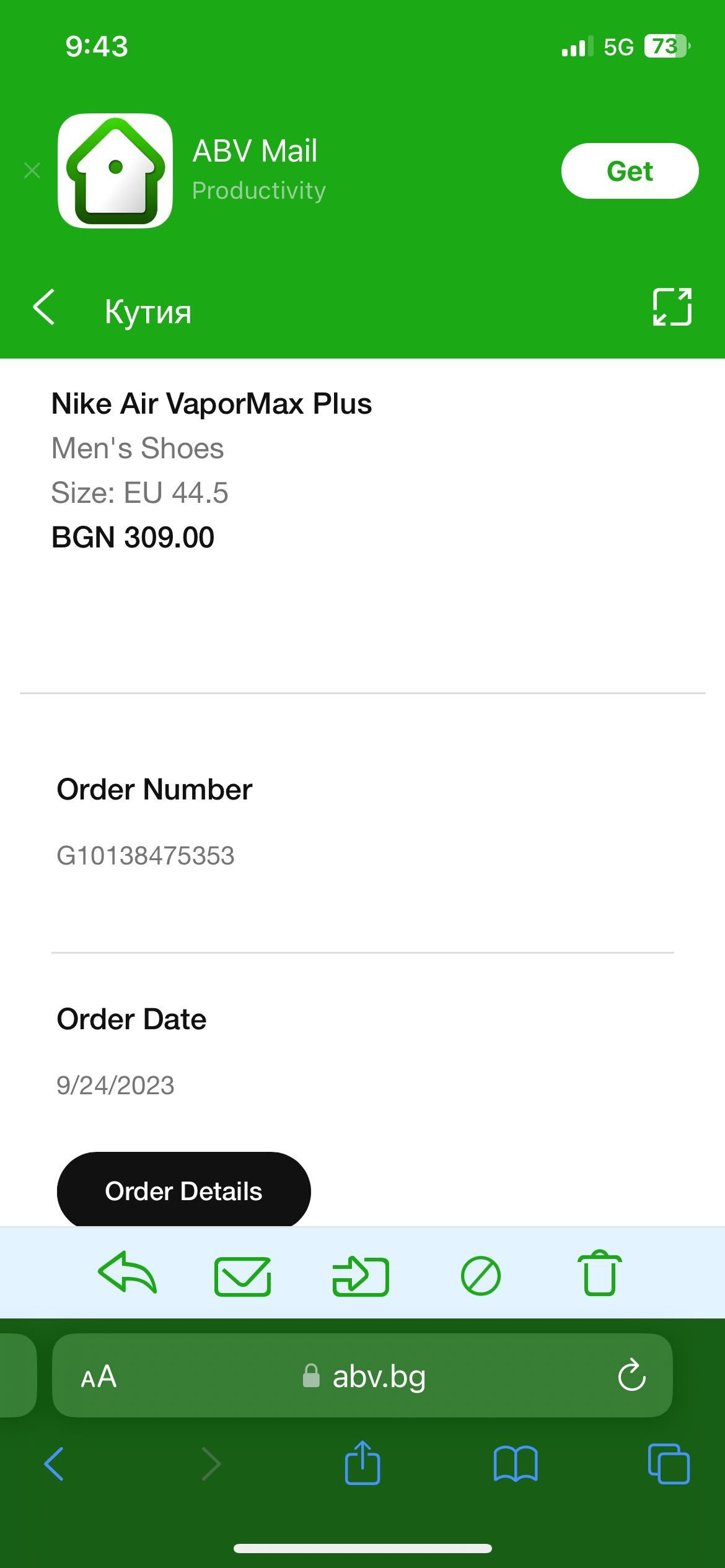Dismiss the ABV Mail app banner
The width and height of the screenshot is (725, 1568).
pos(32,170)
